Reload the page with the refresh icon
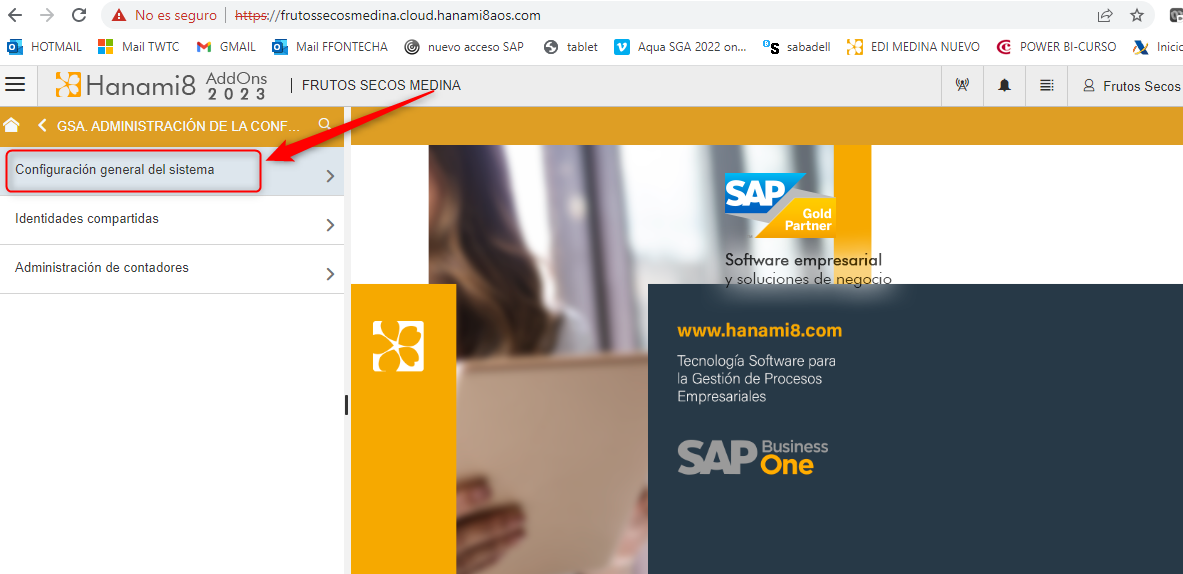 (x=78, y=14)
